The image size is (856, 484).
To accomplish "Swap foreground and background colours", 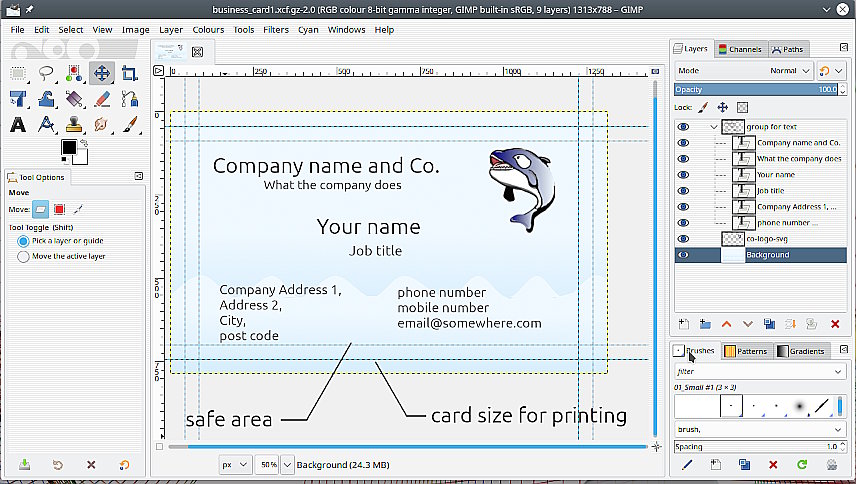I will point(84,143).
